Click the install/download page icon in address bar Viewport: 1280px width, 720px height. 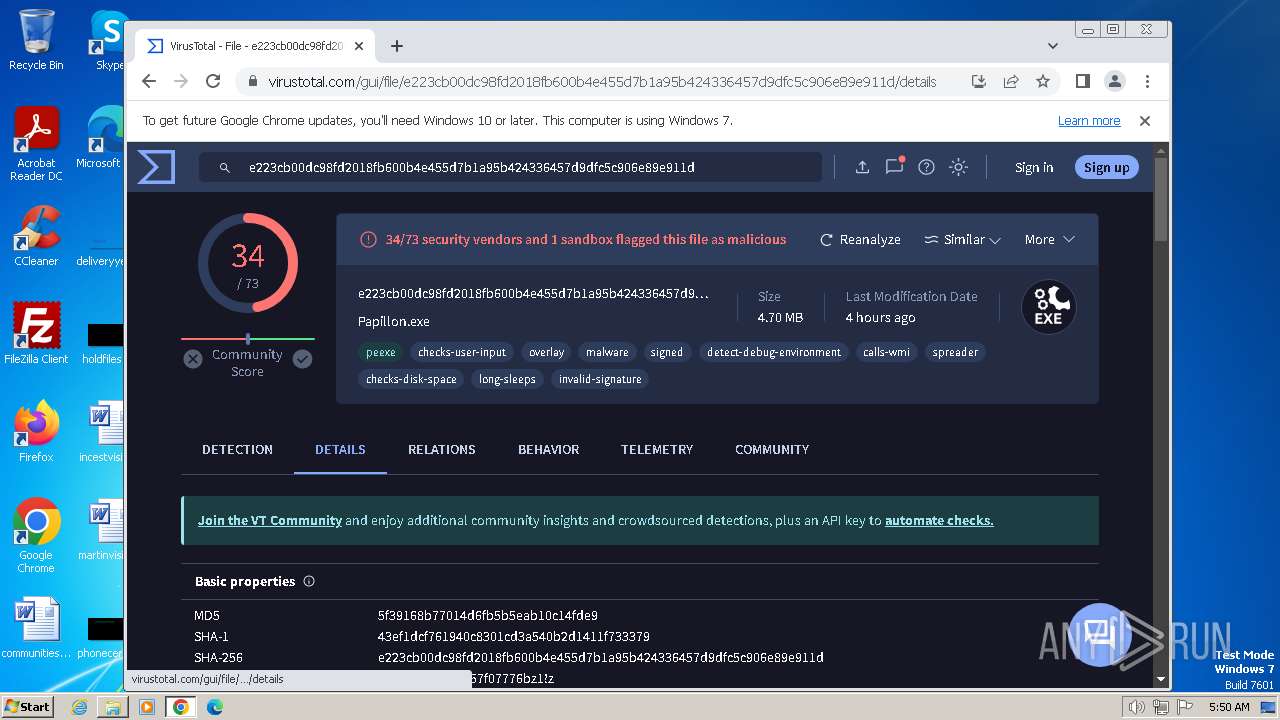coord(979,81)
